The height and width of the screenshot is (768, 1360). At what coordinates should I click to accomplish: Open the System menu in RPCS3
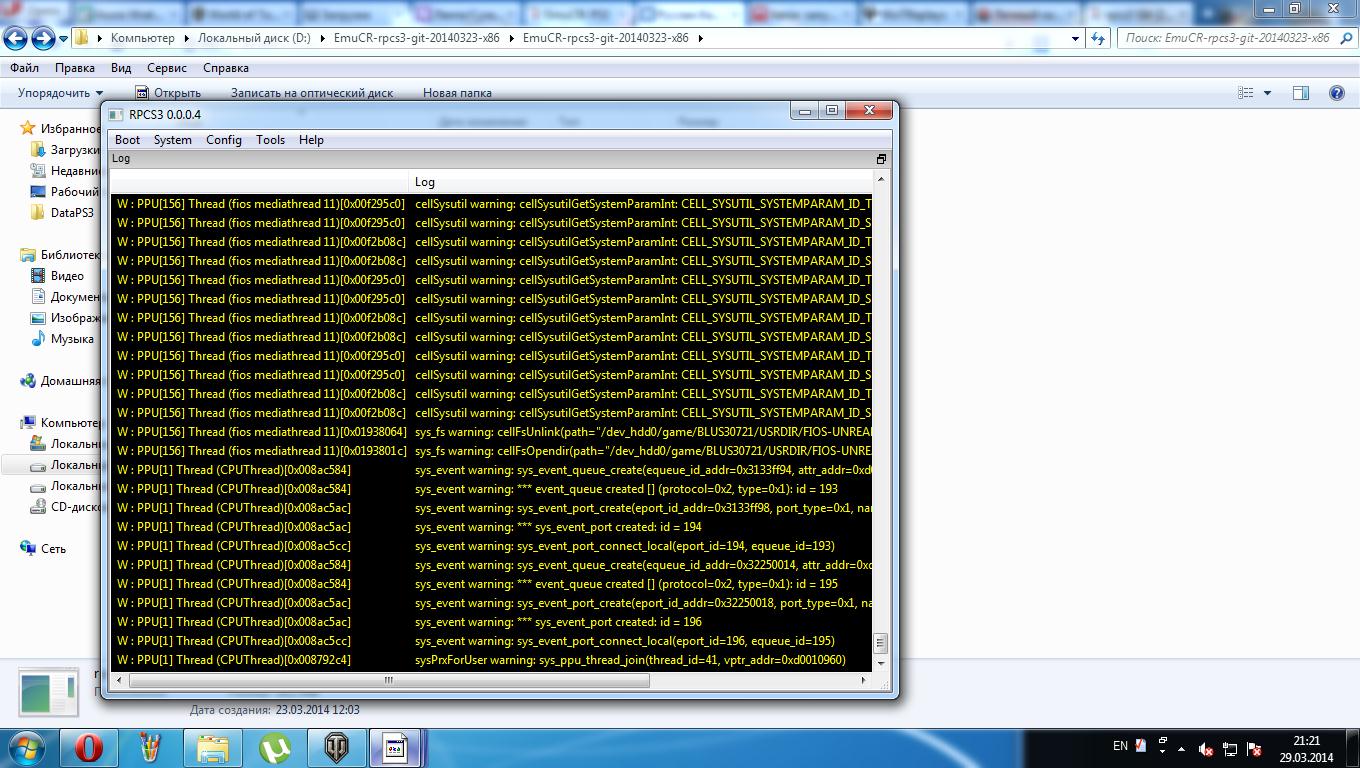point(172,140)
